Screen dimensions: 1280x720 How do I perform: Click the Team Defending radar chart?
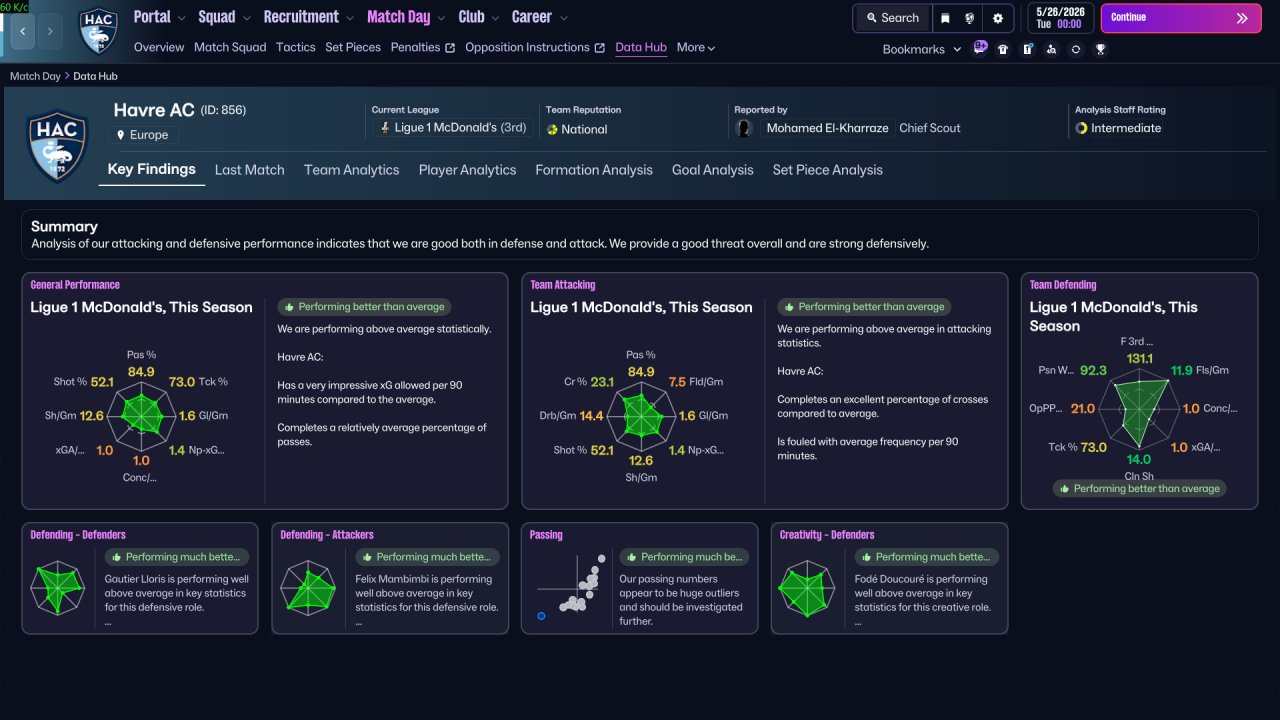(x=1139, y=409)
